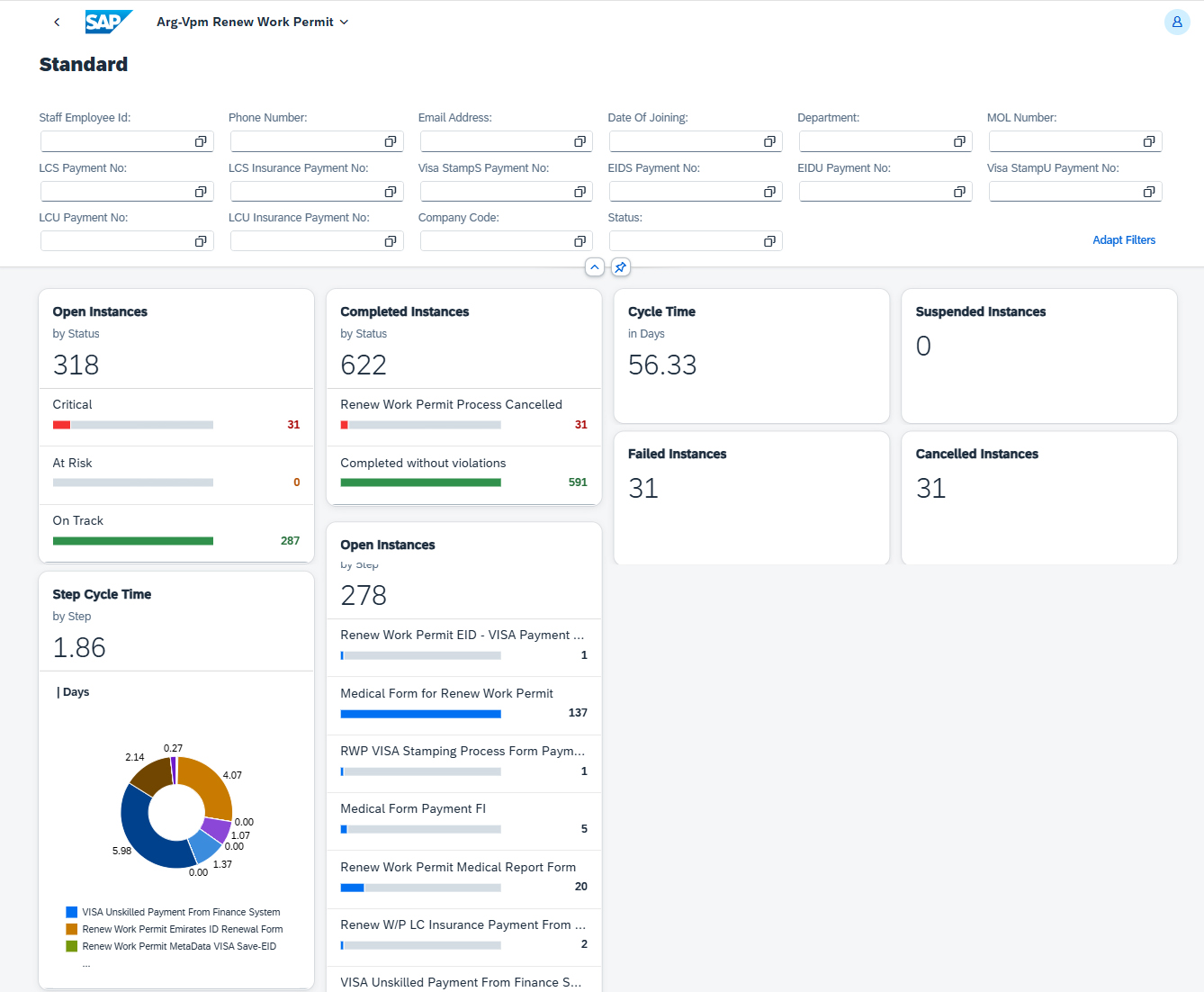1204x992 pixels.
Task: Open value help icon for MOL Number
Action: [1149, 141]
